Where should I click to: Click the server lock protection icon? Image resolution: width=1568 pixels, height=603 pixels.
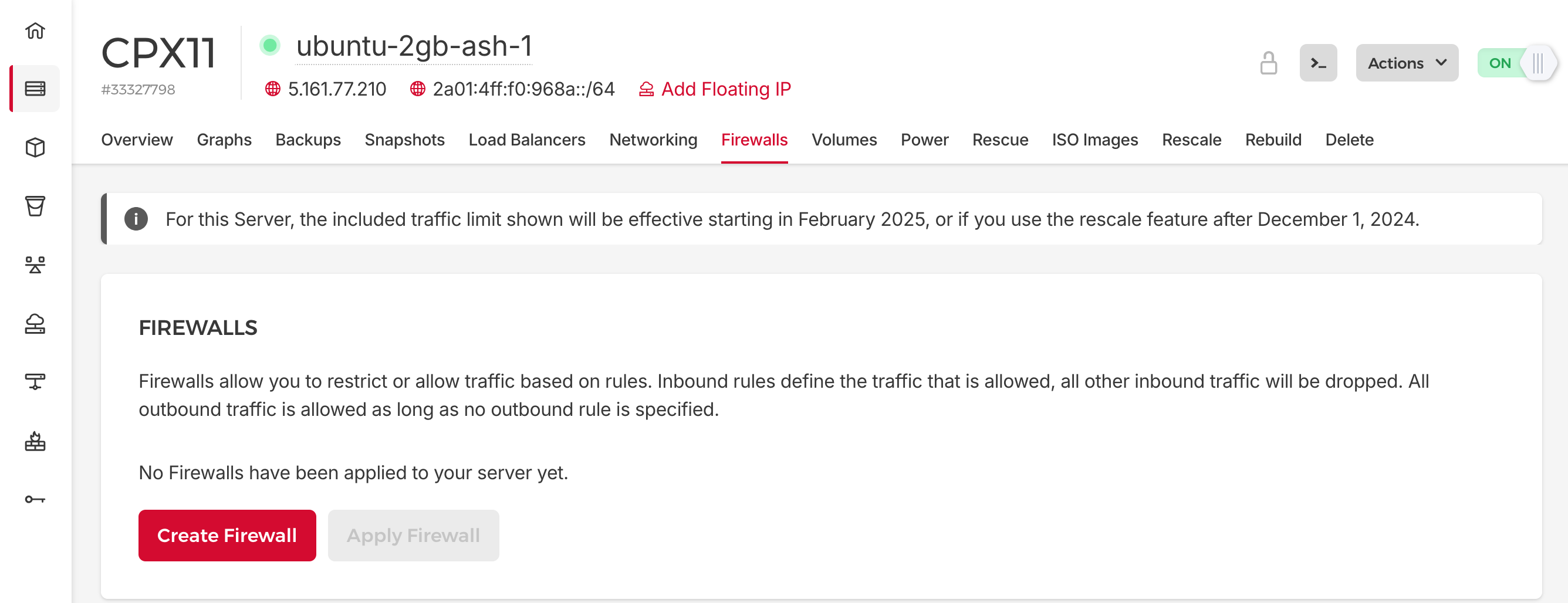tap(1269, 63)
